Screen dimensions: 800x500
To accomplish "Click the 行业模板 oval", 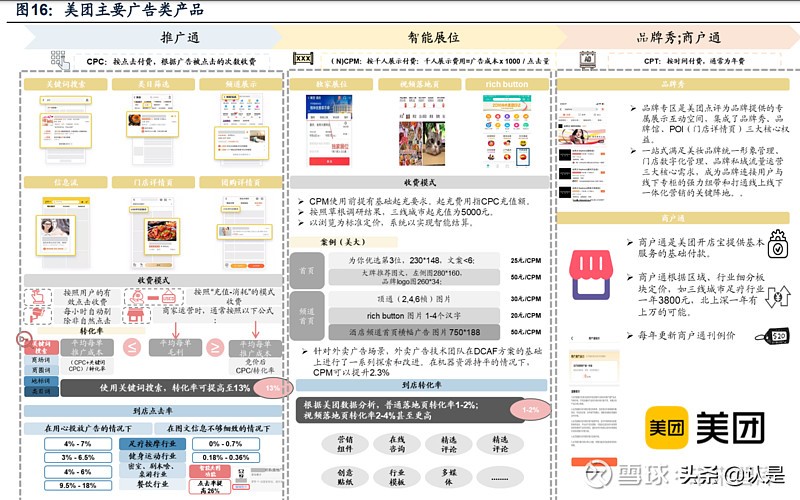I will (x=396, y=478).
